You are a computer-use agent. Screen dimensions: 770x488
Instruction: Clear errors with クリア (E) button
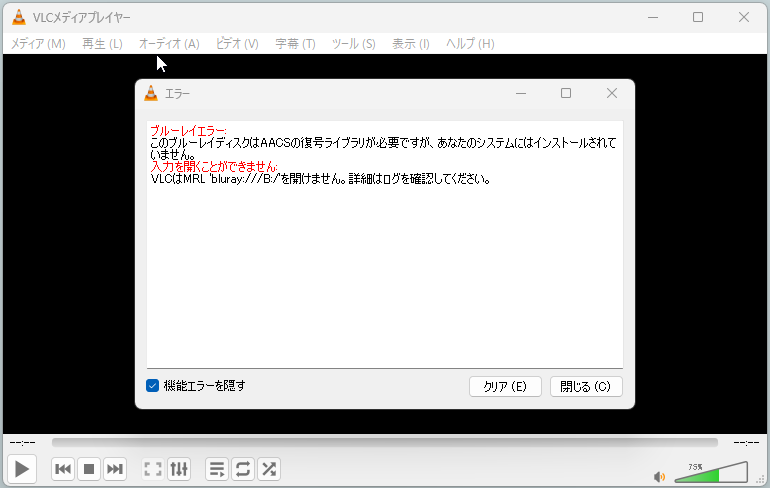(505, 386)
